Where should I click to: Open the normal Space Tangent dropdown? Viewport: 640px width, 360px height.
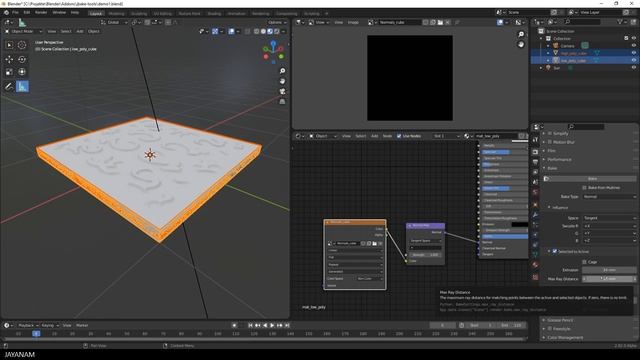point(609,218)
